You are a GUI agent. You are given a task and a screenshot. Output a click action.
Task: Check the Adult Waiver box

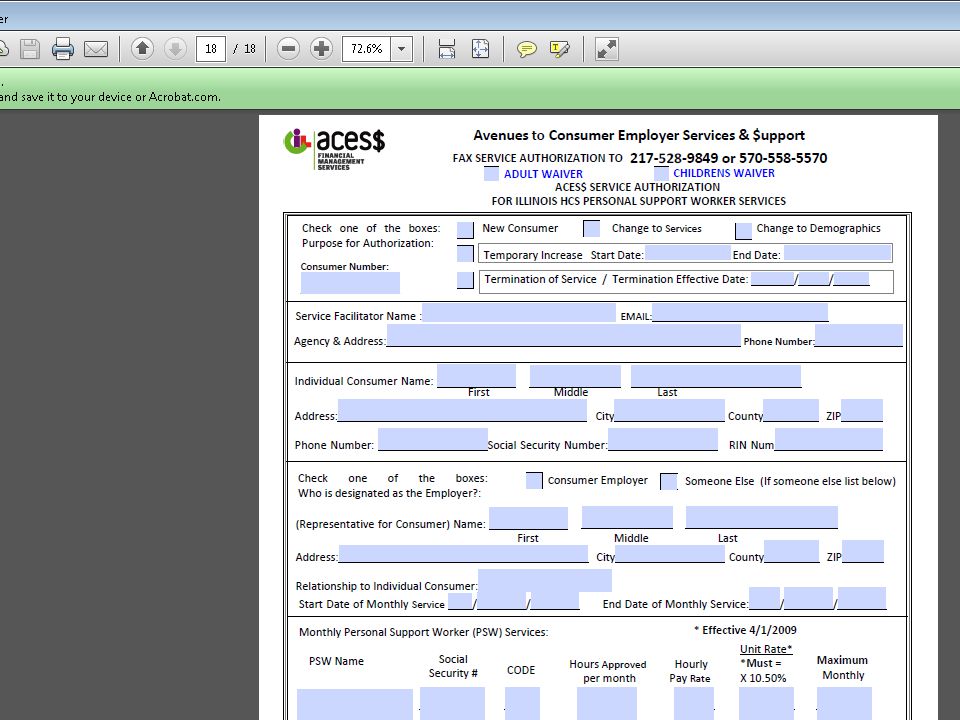click(x=491, y=174)
